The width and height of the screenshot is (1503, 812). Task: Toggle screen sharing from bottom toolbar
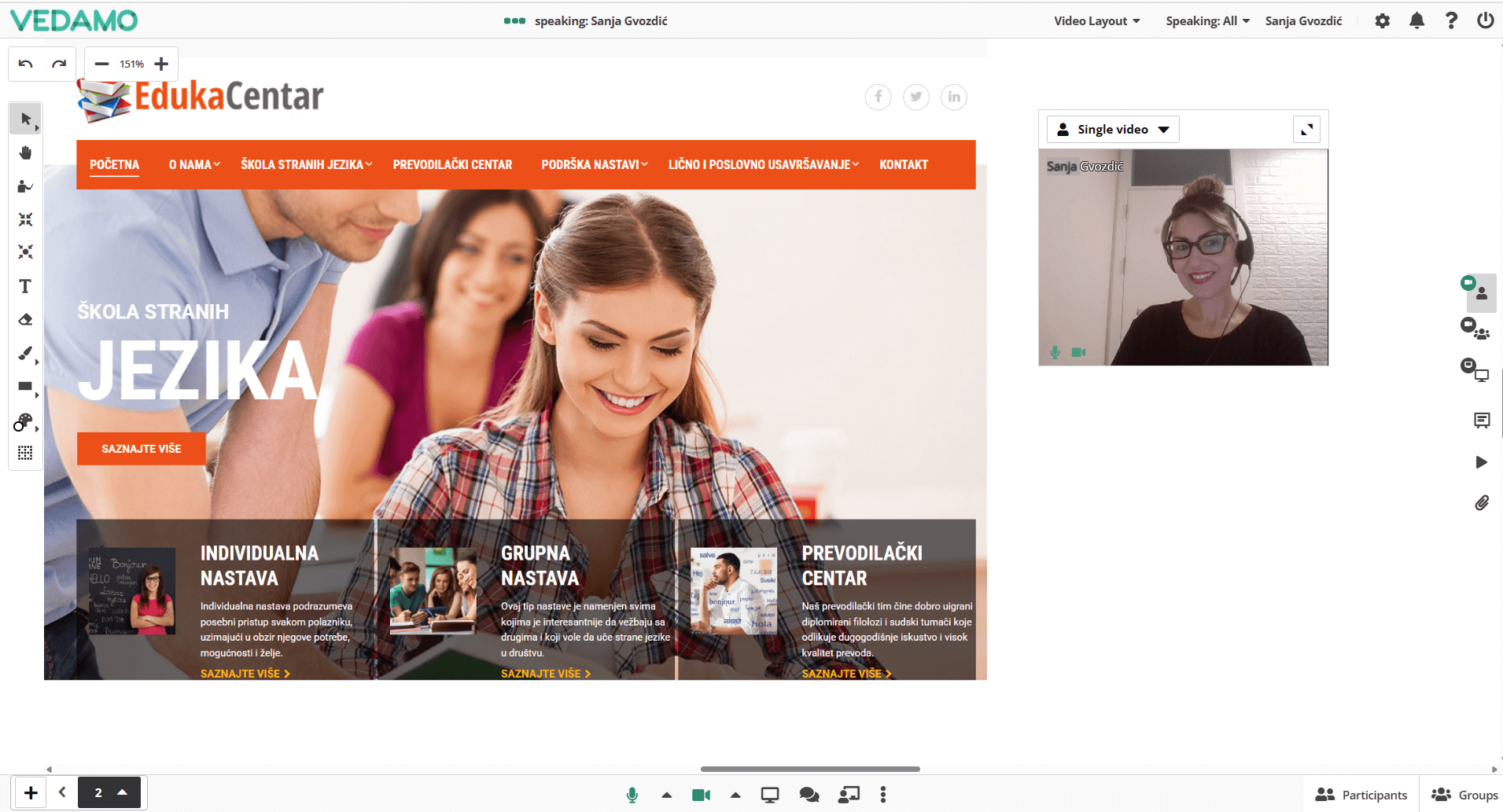coord(769,795)
